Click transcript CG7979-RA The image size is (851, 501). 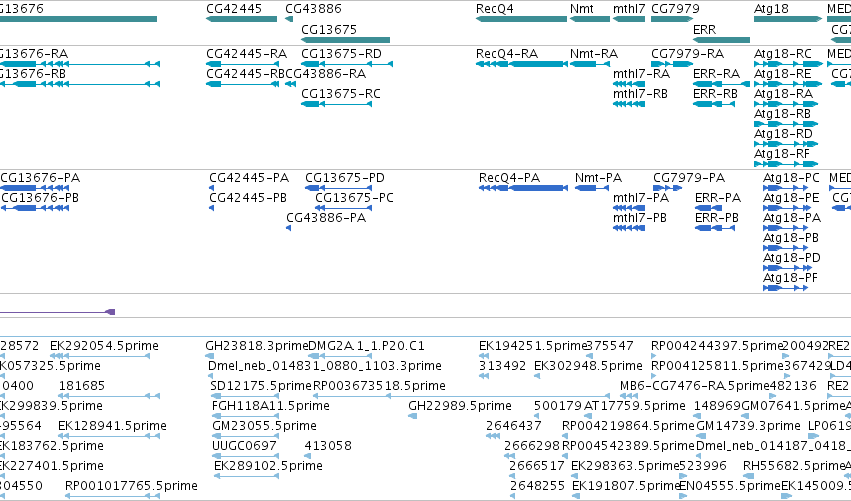click(672, 64)
